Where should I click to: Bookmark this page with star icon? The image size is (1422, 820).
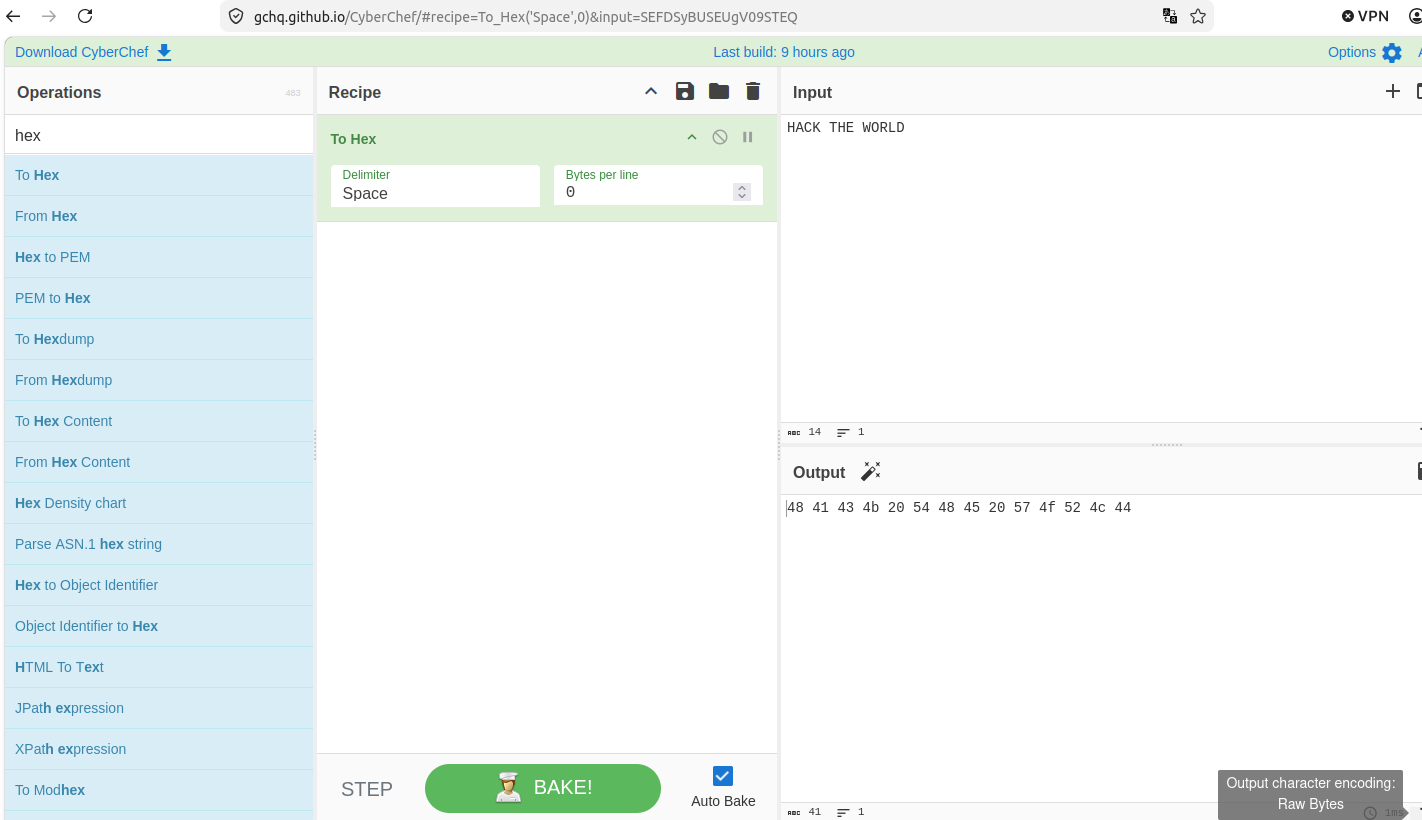pyautogui.click(x=1198, y=16)
